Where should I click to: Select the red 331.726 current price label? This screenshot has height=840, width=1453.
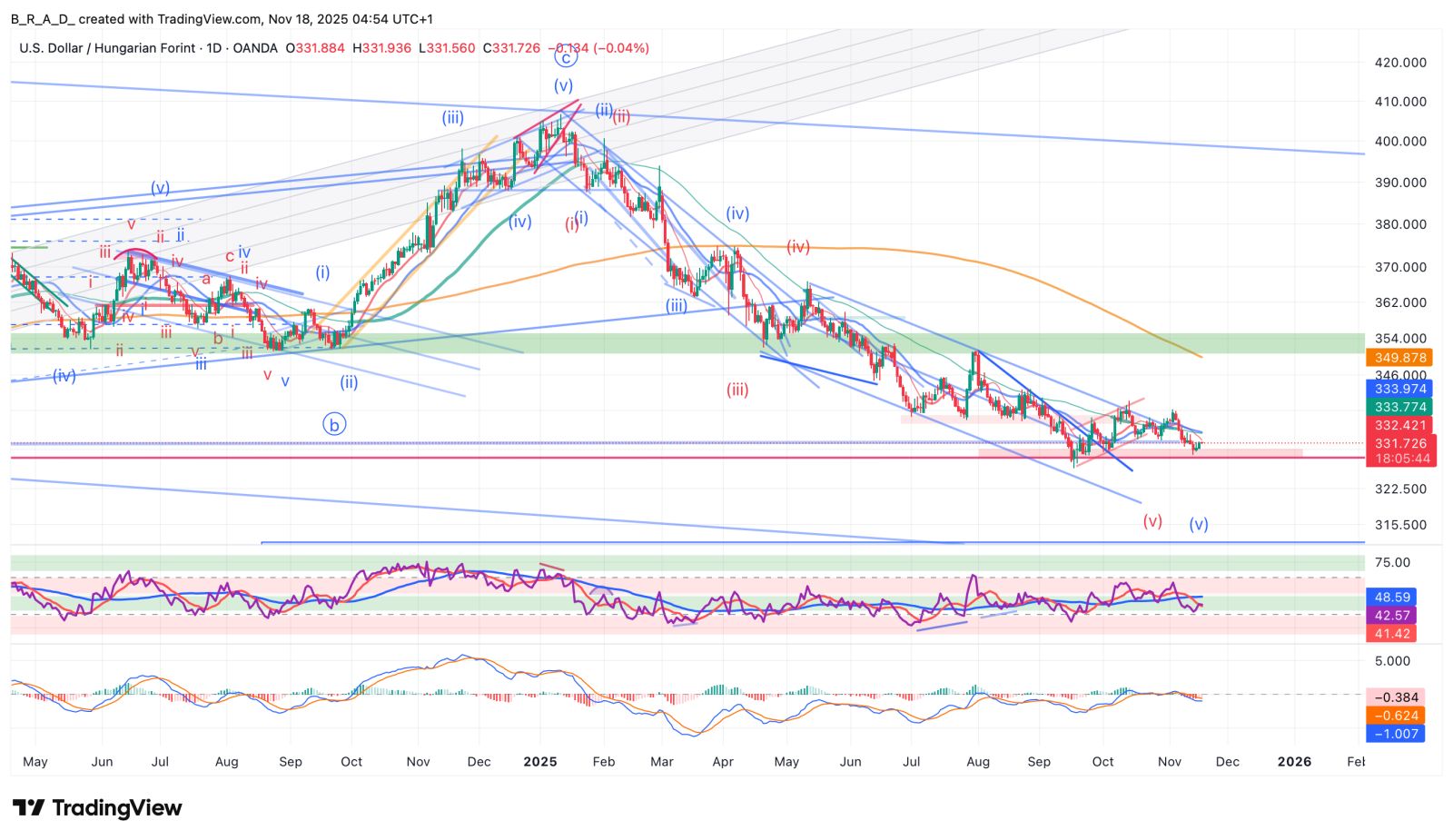click(x=1399, y=443)
